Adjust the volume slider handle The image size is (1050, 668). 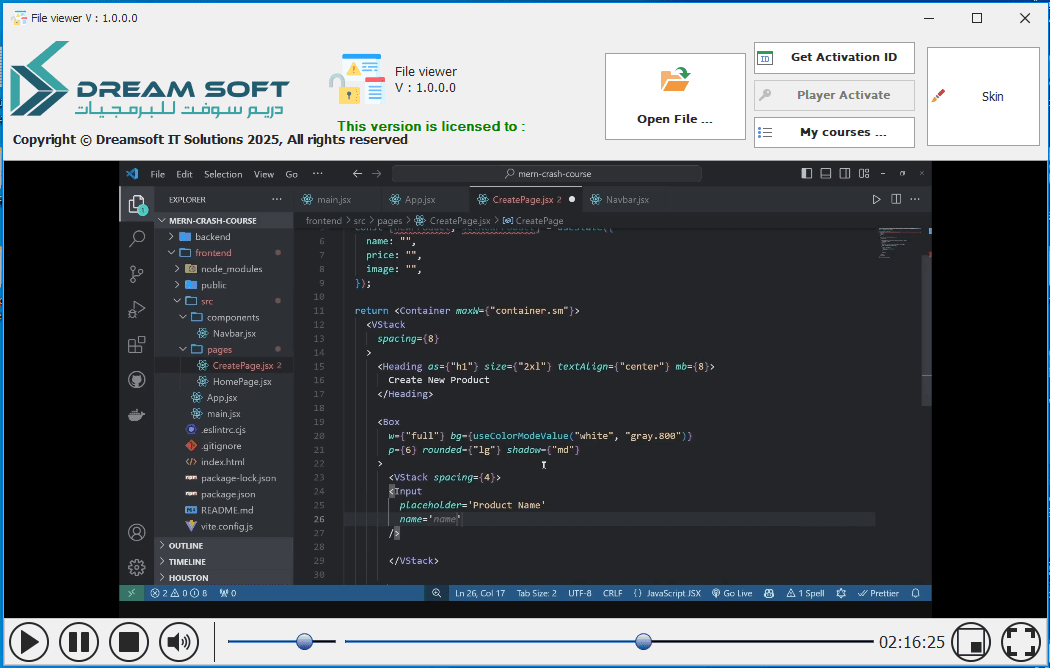[x=305, y=641]
